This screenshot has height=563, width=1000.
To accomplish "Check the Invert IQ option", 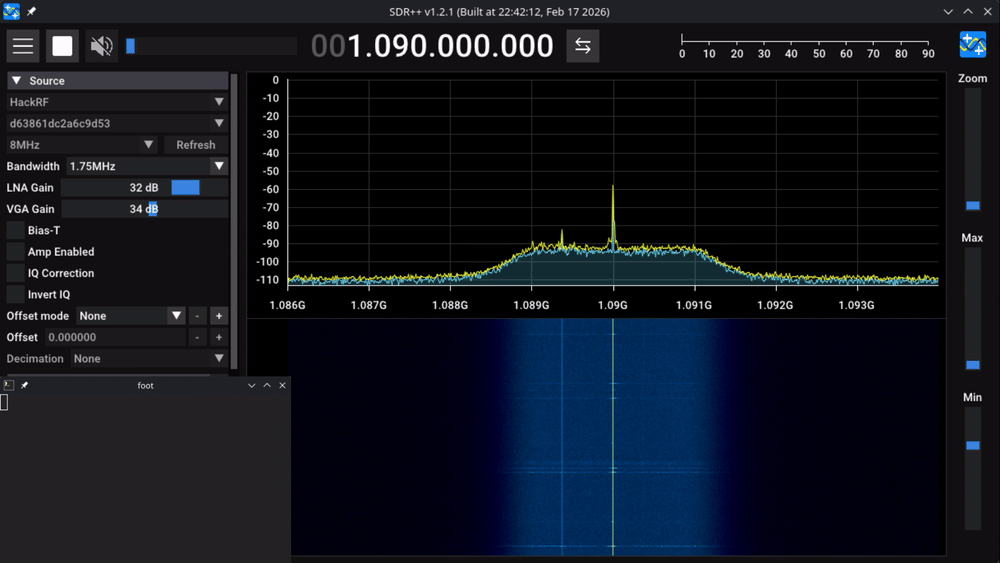I will coord(16,294).
